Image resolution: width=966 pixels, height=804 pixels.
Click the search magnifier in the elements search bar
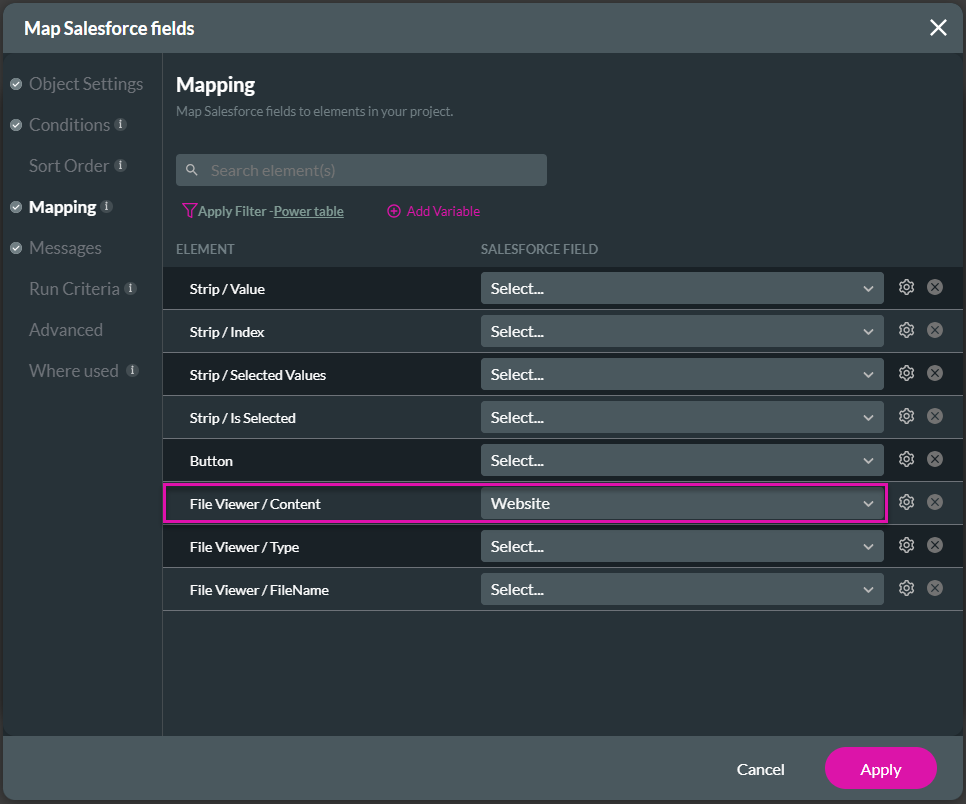(x=192, y=170)
